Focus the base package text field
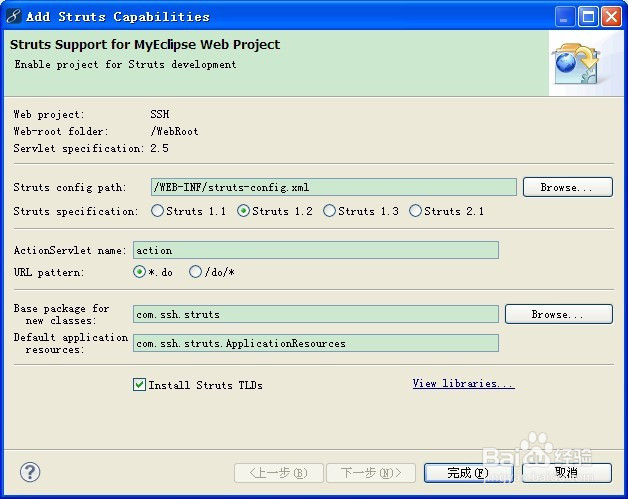 click(x=316, y=314)
